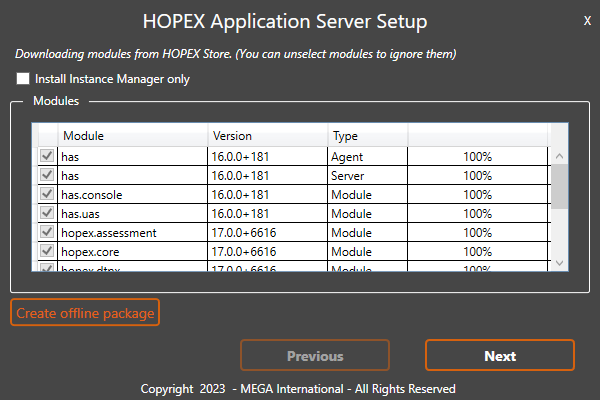Sort by the Module column header

(133, 136)
